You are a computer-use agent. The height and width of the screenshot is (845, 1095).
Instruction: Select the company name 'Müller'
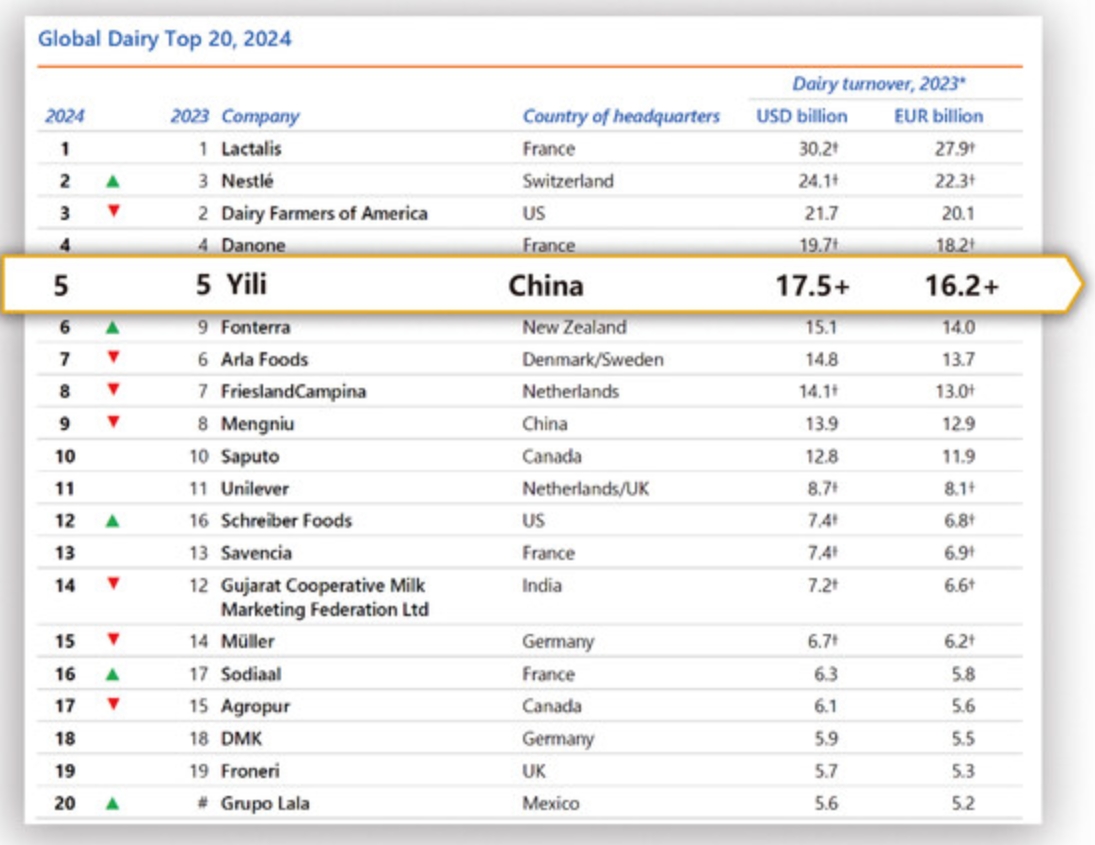coord(248,641)
